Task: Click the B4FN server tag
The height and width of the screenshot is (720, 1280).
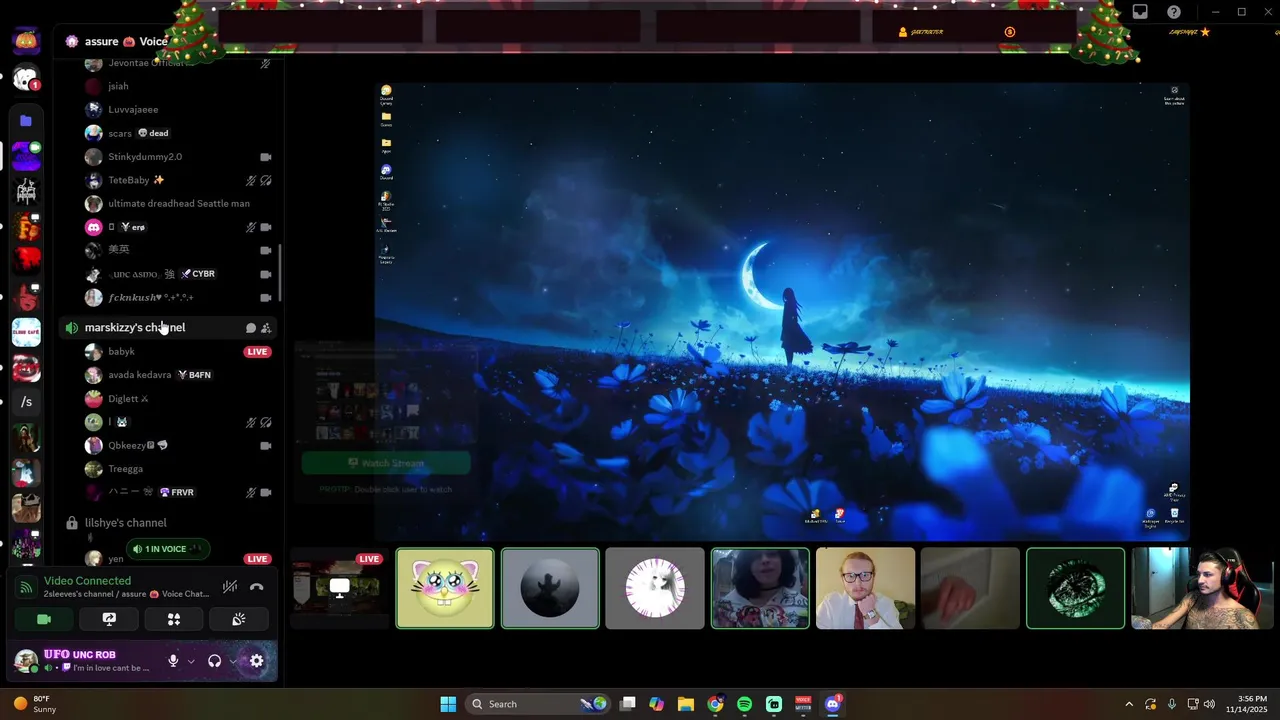Action: (194, 375)
